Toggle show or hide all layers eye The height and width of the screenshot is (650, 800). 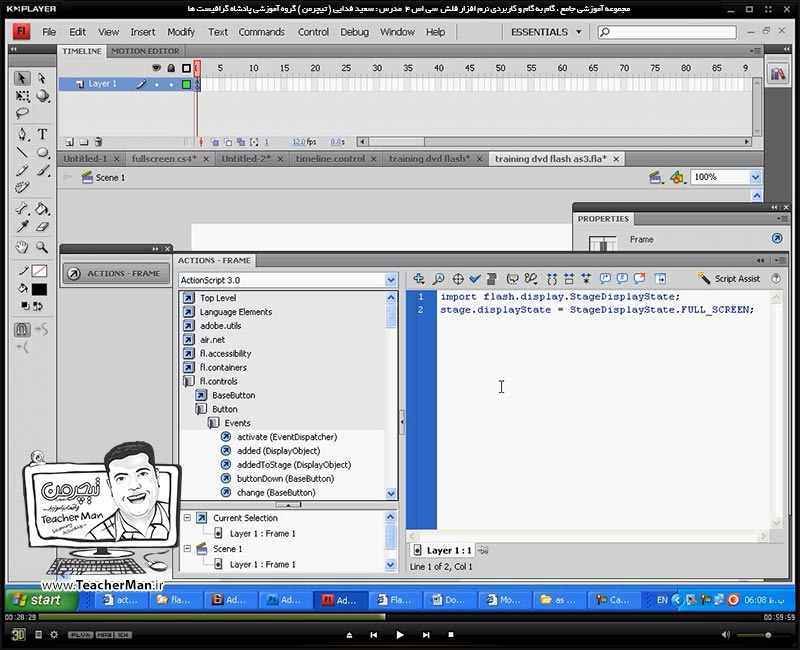pyautogui.click(x=157, y=68)
